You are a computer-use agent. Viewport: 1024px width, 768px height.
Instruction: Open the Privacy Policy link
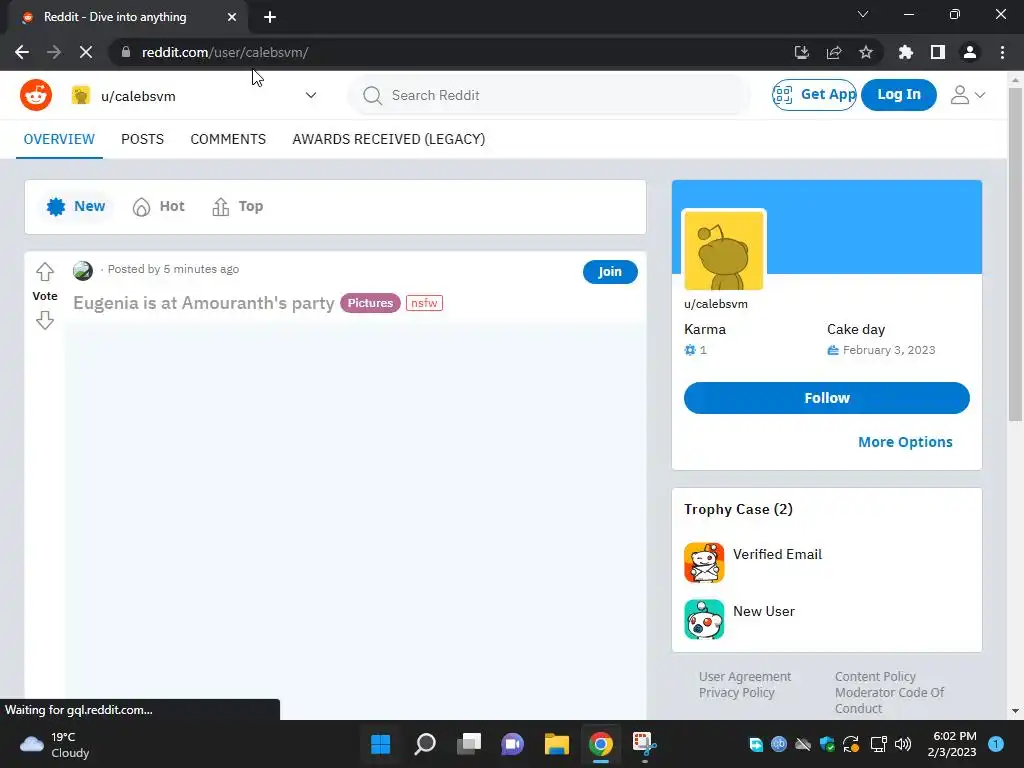tap(737, 692)
